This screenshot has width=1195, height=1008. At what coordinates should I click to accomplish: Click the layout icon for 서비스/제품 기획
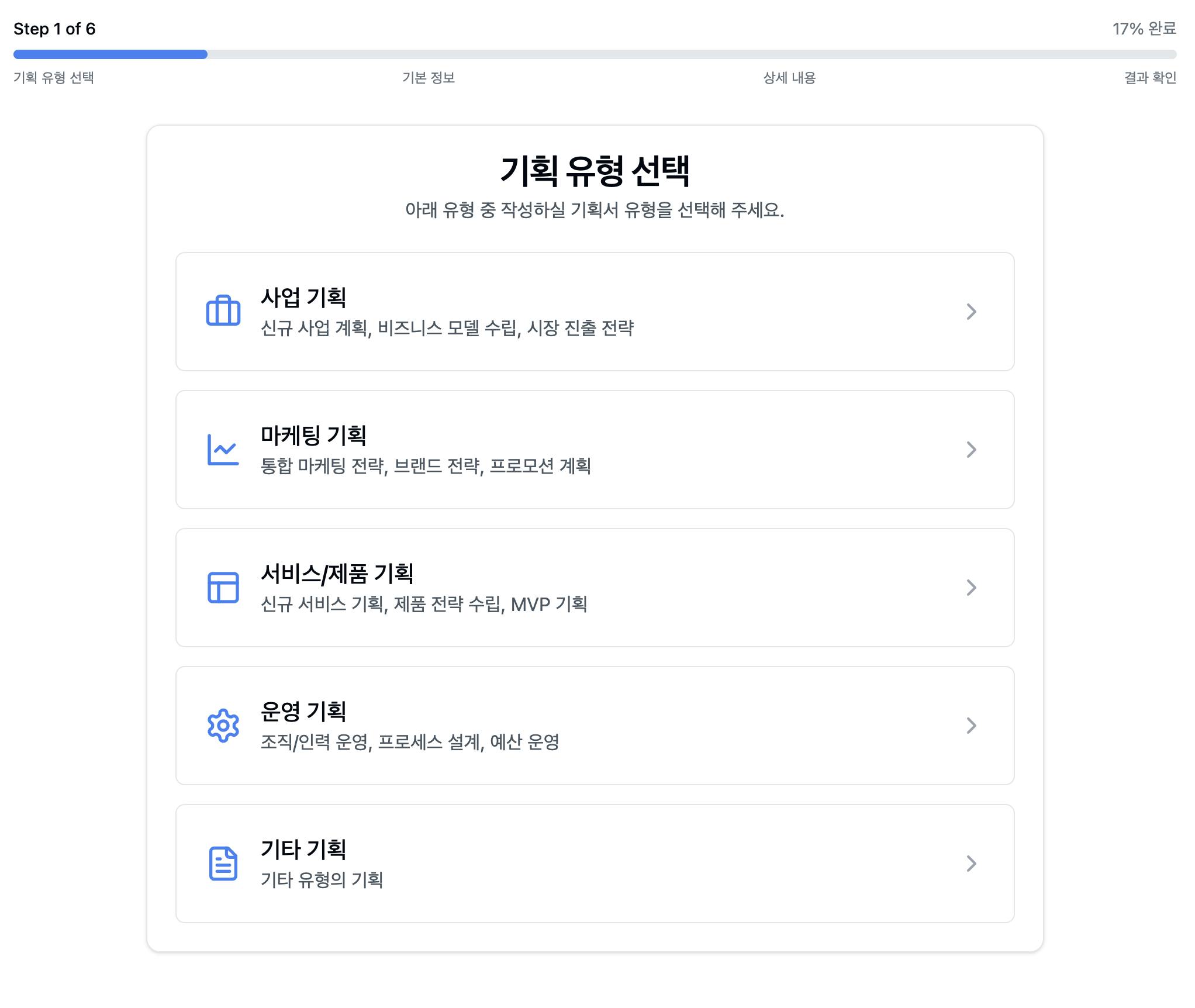pos(223,588)
